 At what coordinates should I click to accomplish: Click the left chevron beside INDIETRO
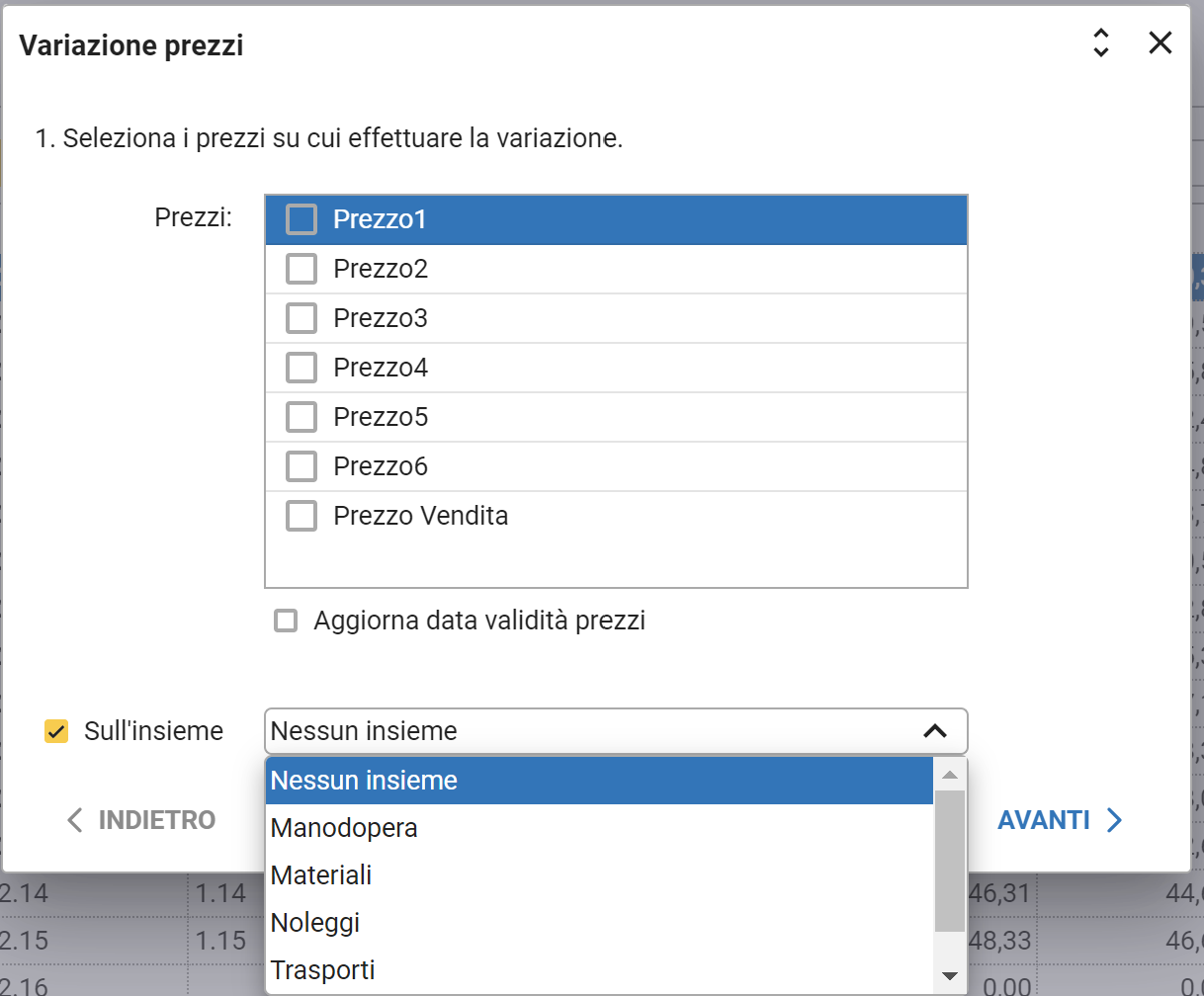75,820
